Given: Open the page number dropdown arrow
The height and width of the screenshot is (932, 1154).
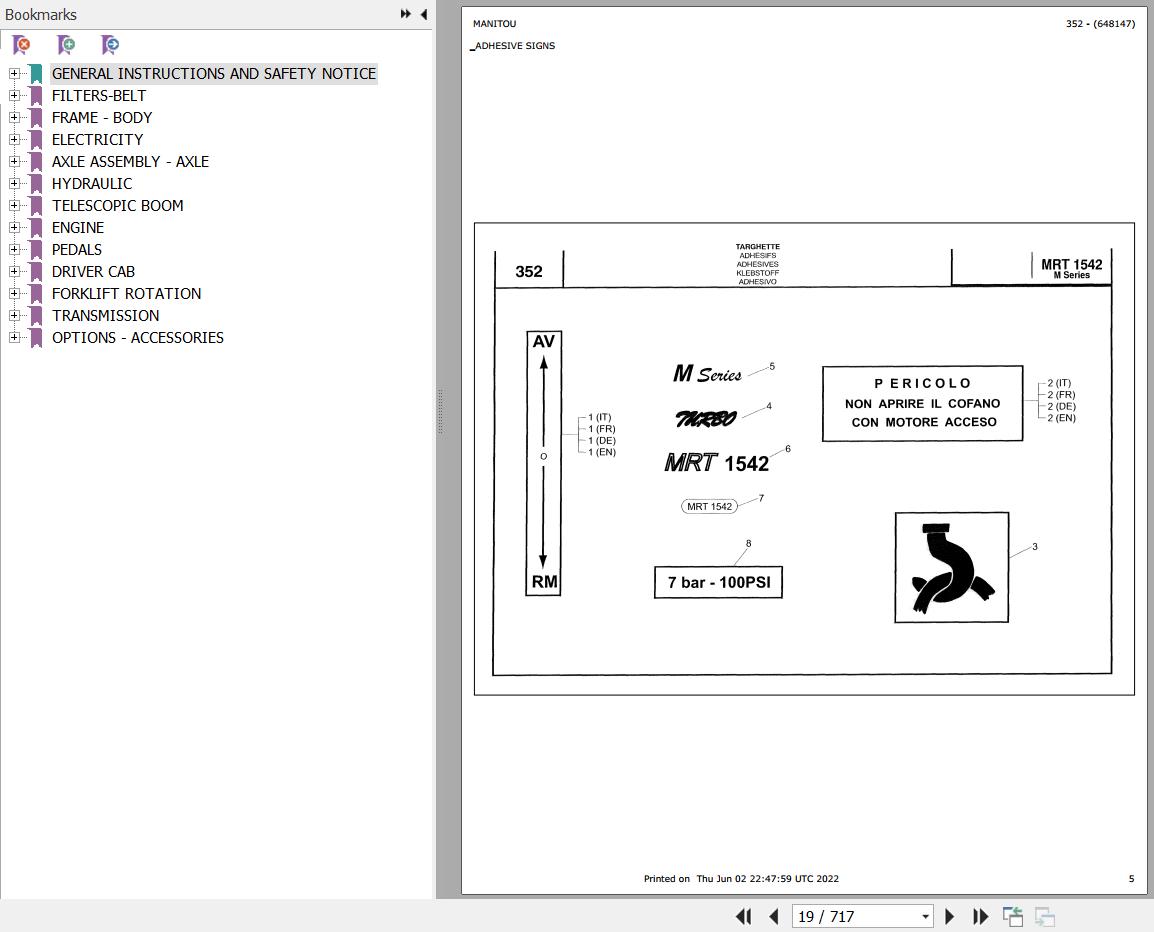Looking at the screenshot, I should [x=925, y=917].
